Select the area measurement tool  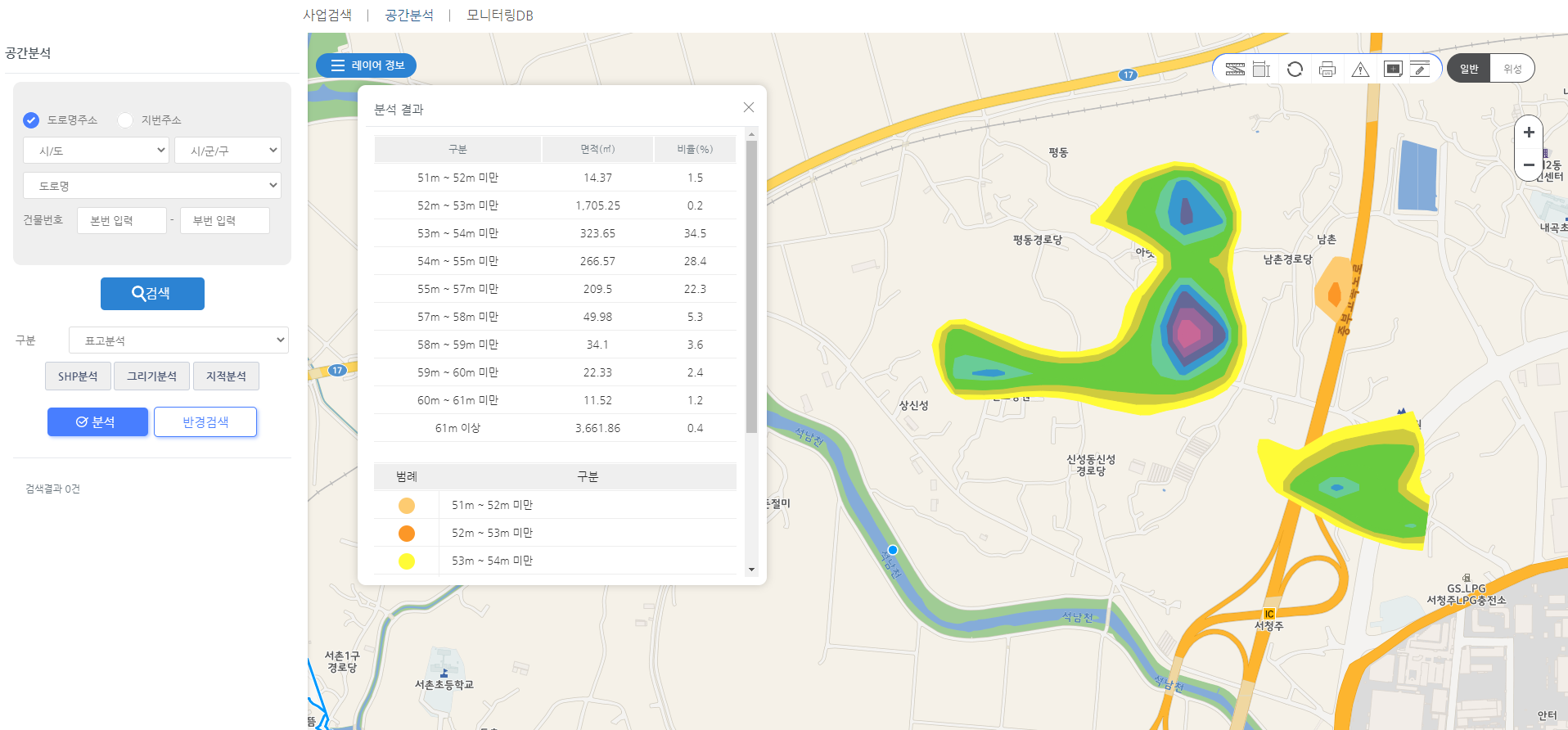[1261, 70]
